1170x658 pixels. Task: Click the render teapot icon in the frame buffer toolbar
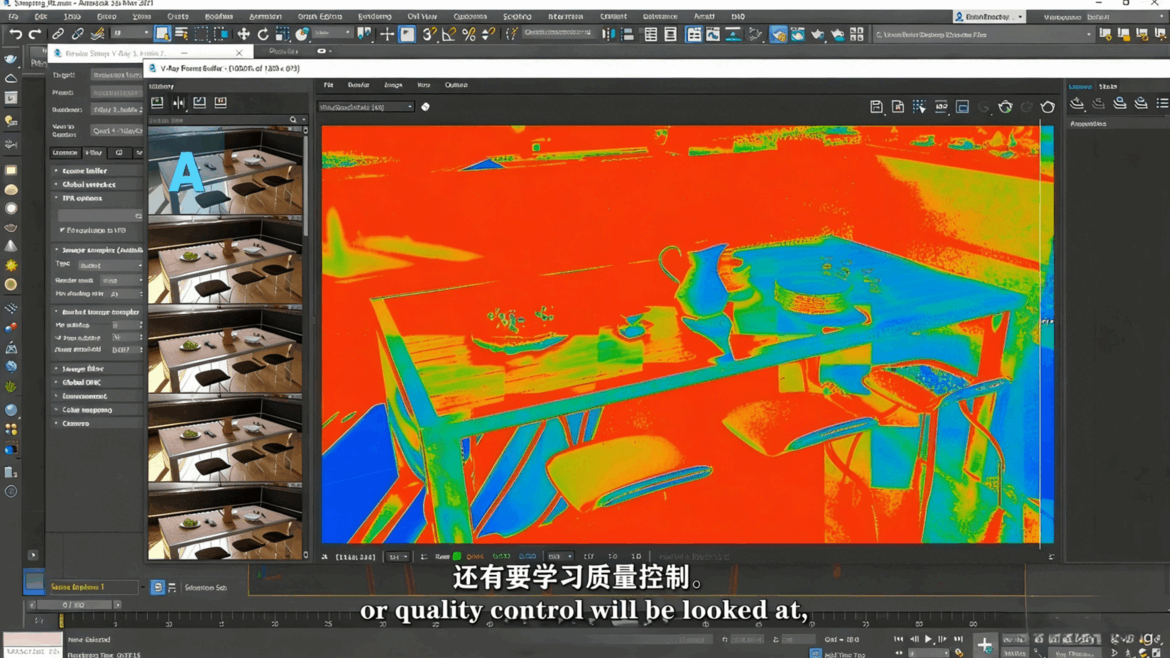click(x=1005, y=105)
